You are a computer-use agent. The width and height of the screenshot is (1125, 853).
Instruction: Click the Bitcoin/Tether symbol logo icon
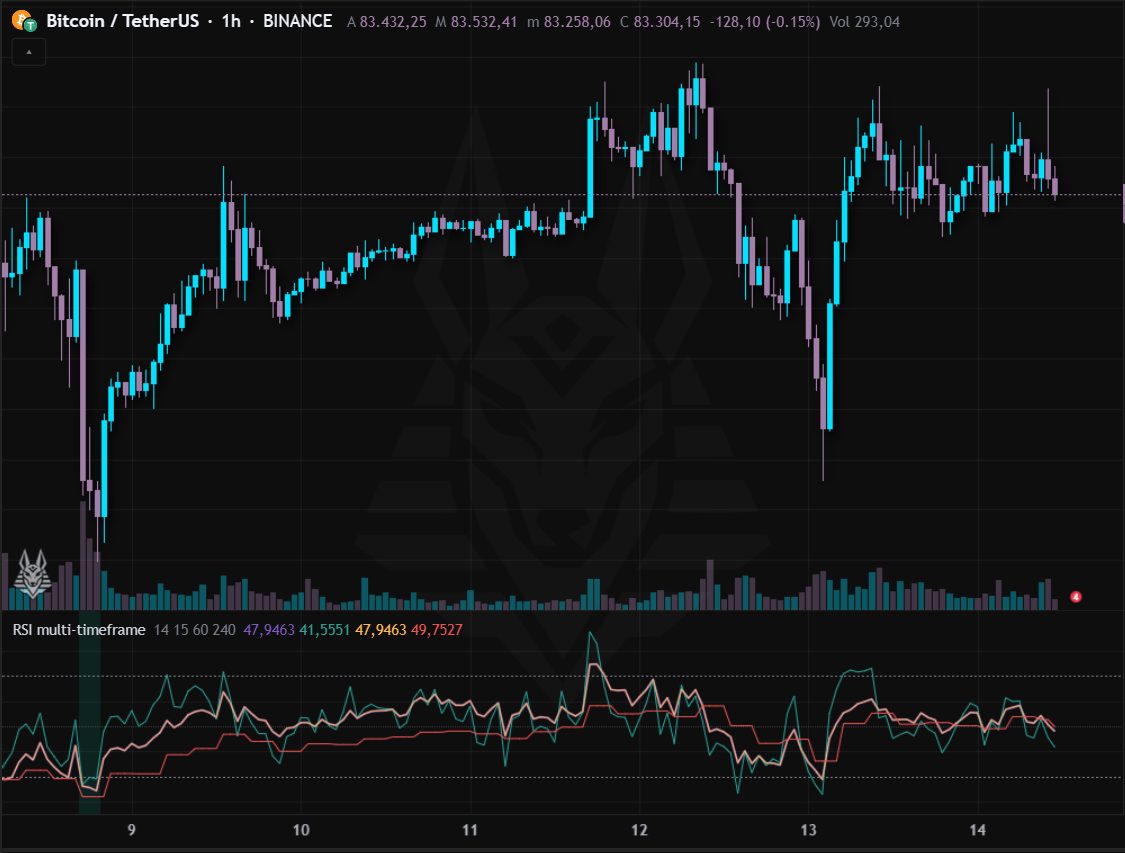pos(24,21)
